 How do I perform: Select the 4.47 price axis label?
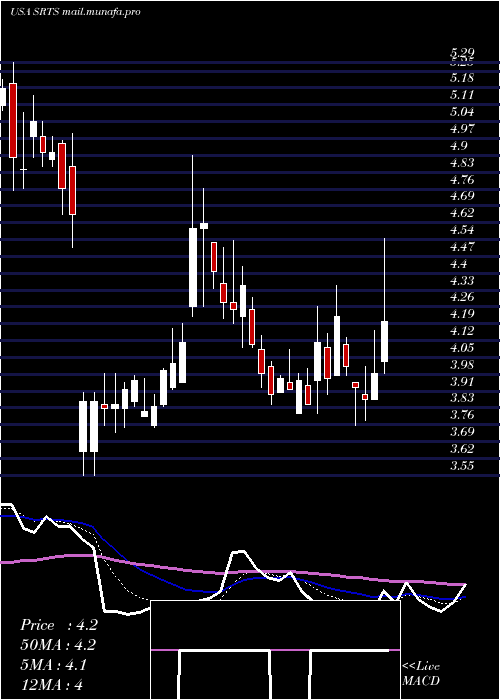(462, 247)
